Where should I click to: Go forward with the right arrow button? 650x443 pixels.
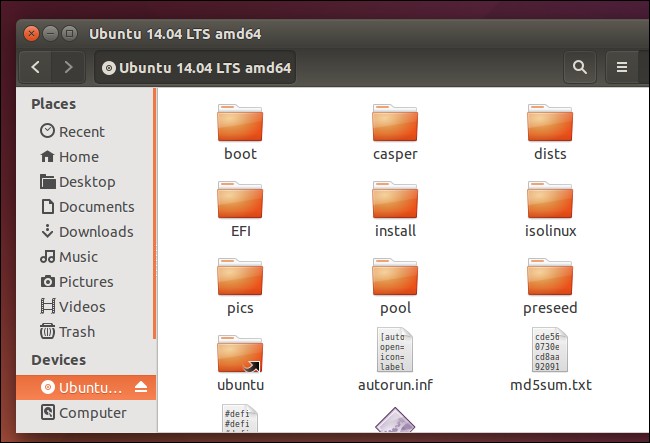68,67
